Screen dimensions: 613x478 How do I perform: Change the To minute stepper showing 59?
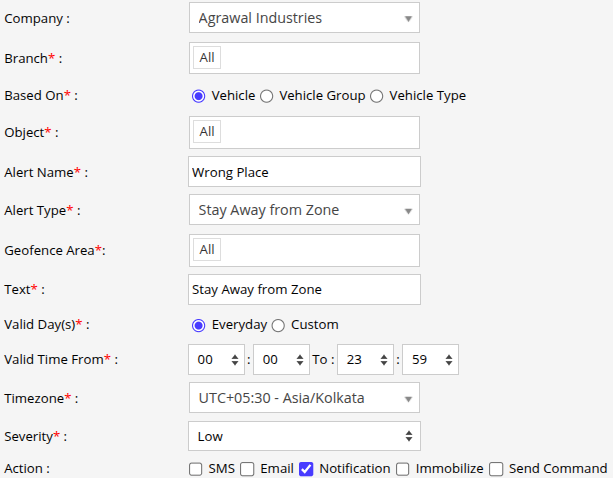point(430,359)
